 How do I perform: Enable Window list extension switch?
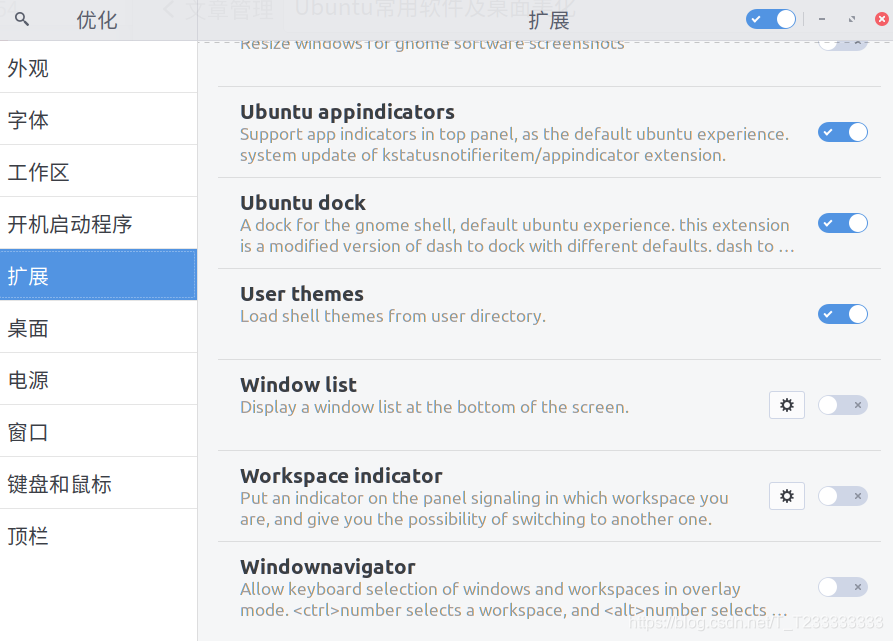pos(843,405)
